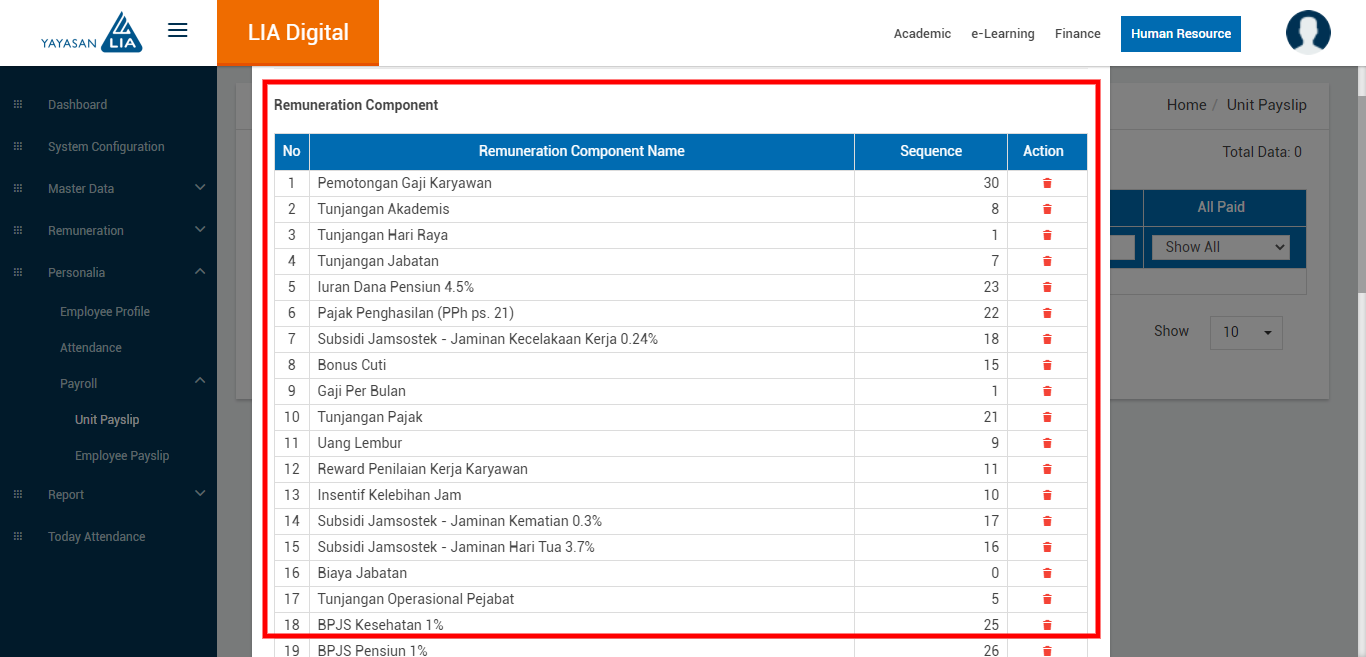
Task: Click trash icon for Biaya Jabatan
Action: 1047,573
